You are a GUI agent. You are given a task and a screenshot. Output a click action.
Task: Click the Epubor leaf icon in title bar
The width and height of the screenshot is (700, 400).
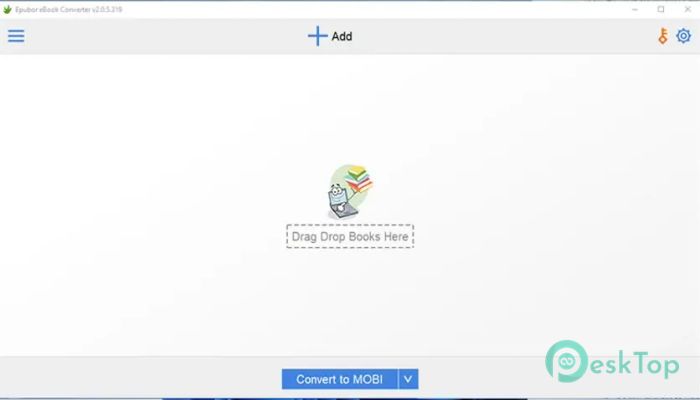[8, 8]
